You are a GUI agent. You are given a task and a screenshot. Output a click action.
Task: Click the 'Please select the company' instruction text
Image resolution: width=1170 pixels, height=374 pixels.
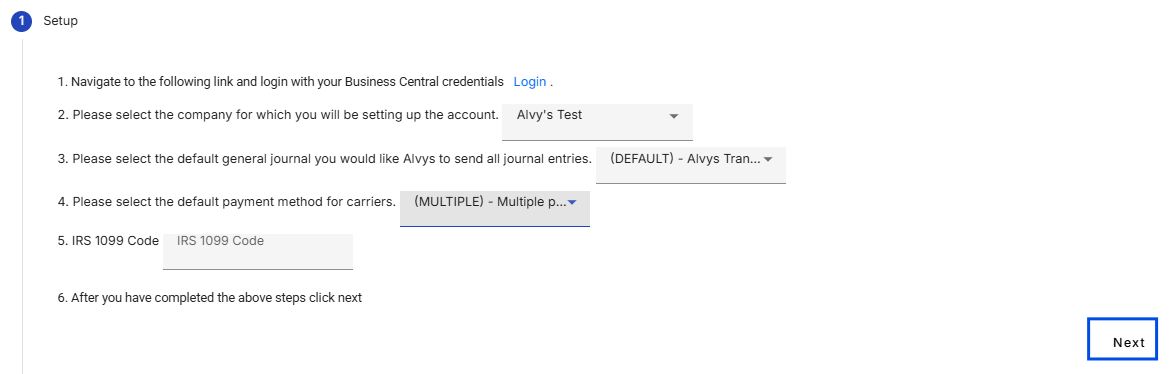pos(278,116)
